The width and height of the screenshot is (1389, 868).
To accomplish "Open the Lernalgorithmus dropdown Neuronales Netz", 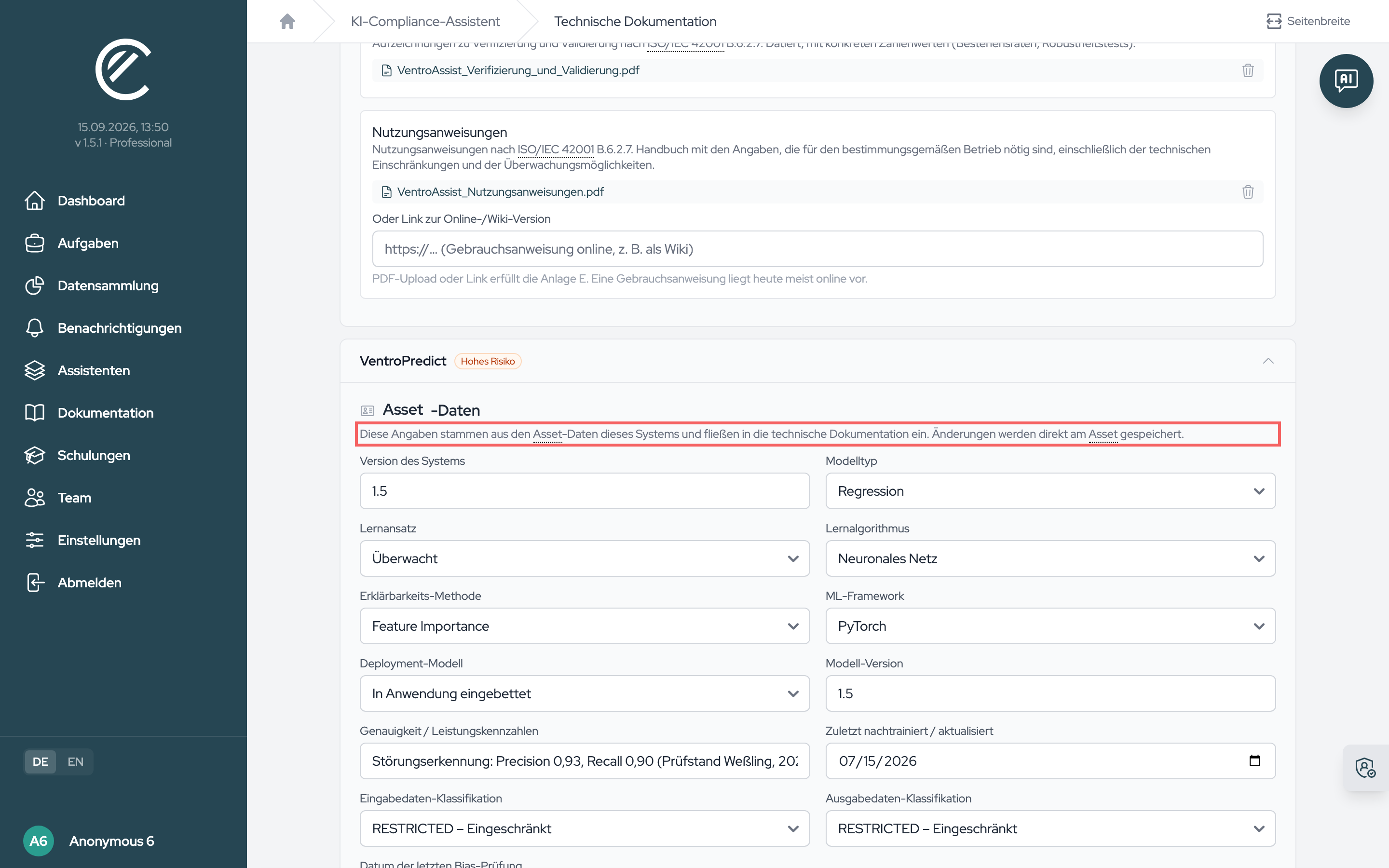I will coord(1050,558).
